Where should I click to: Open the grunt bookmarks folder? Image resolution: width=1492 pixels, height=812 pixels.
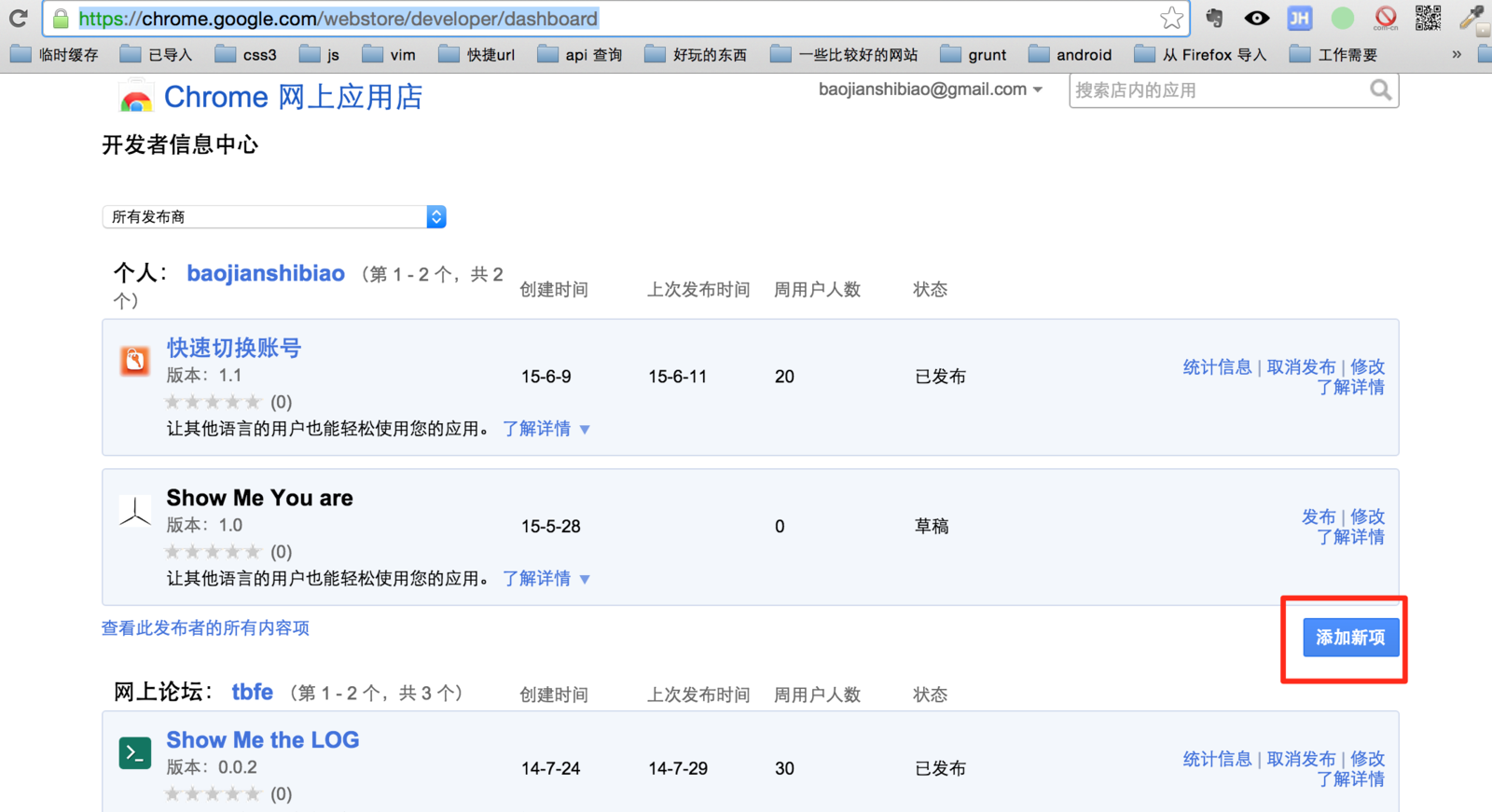click(x=974, y=55)
